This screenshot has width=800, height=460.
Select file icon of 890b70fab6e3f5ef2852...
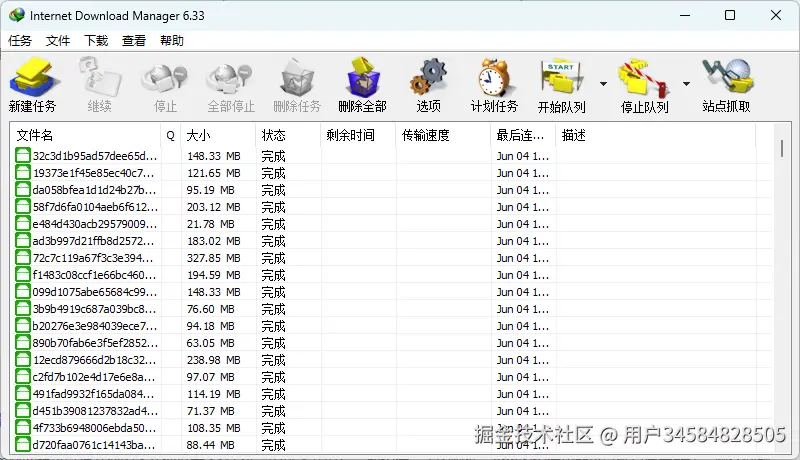22,343
